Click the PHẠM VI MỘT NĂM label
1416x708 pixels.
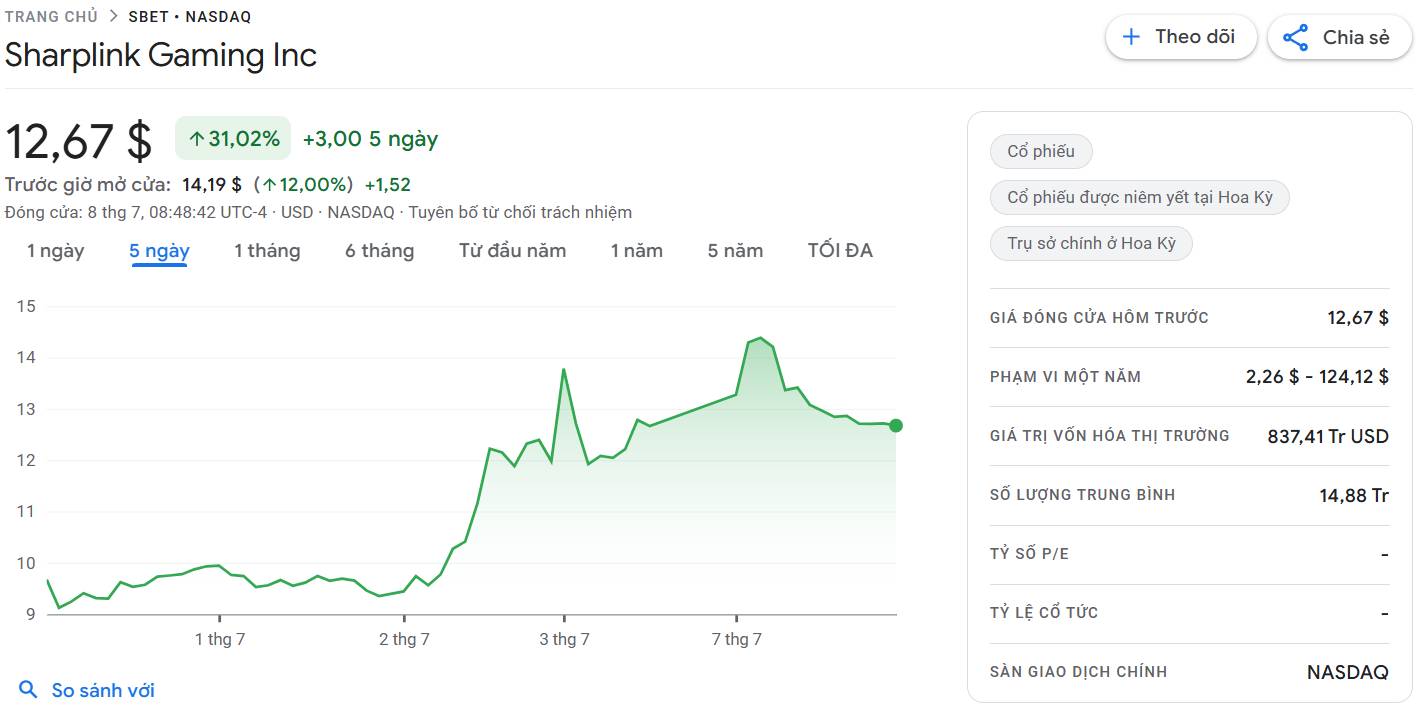(1065, 377)
